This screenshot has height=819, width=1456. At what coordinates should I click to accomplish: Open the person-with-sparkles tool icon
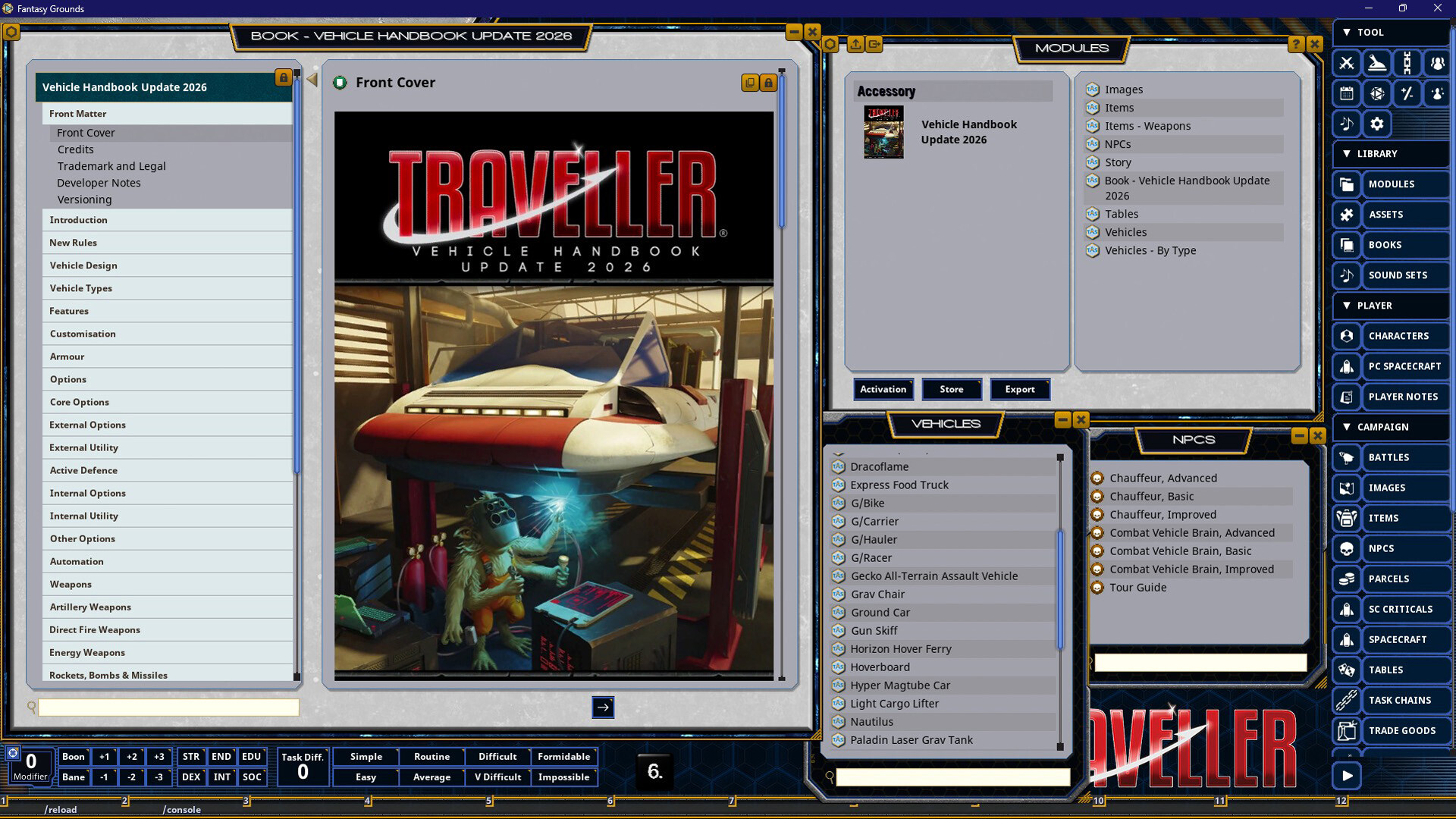pyautogui.click(x=1437, y=93)
